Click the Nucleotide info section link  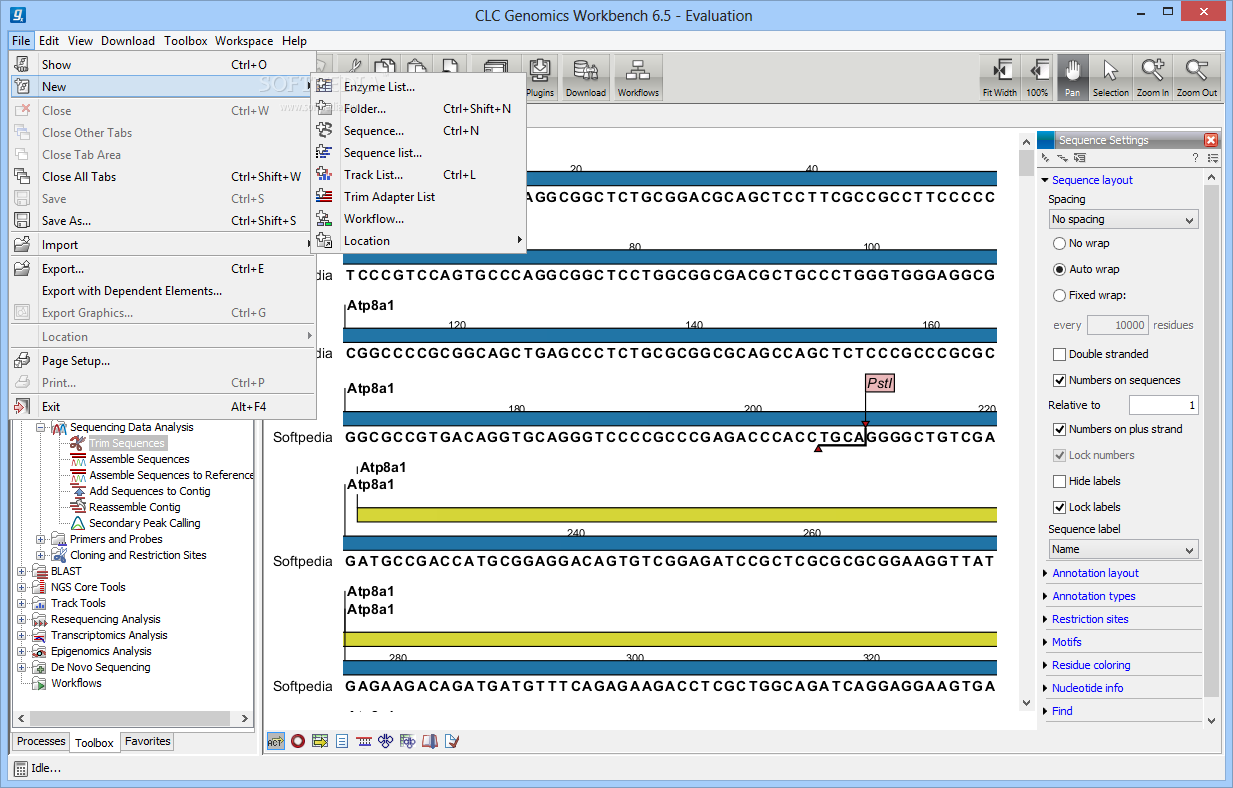coord(1088,688)
